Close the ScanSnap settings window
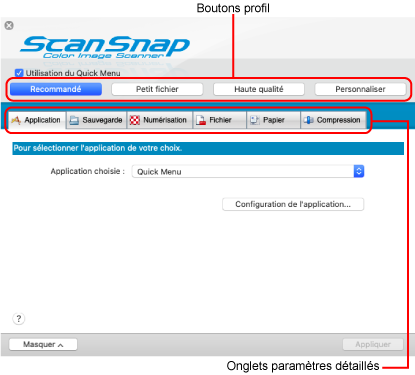415x375 pixels. [x=9, y=25]
